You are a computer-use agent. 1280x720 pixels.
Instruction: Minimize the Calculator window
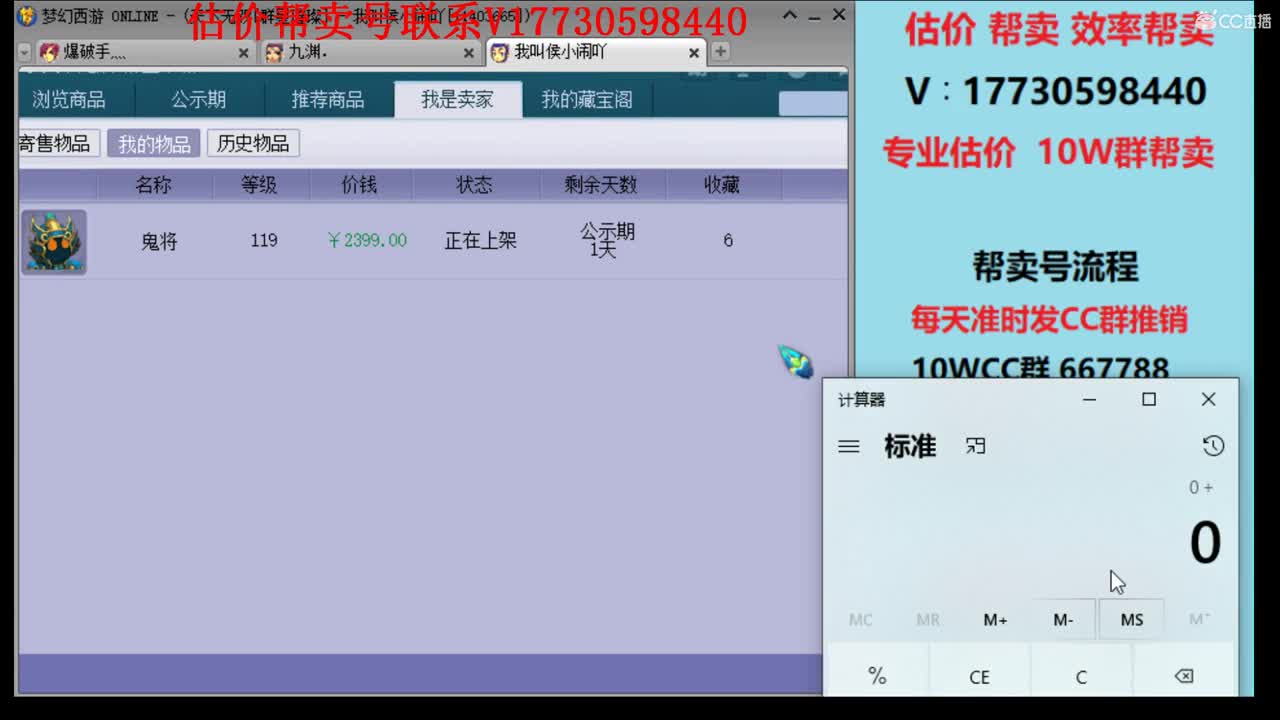[x=1090, y=399]
